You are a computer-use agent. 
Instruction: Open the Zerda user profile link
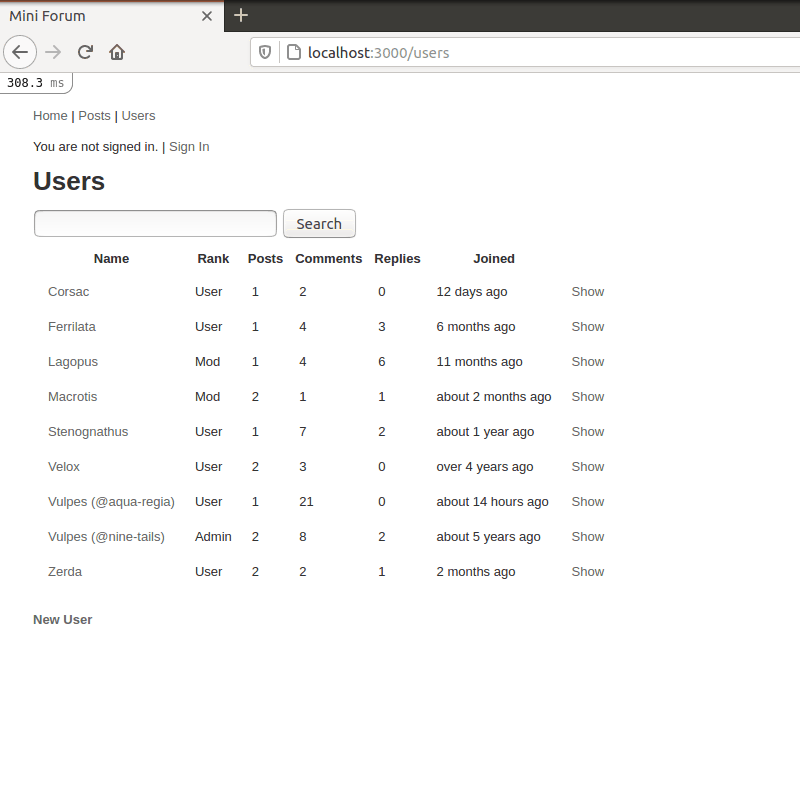click(x=65, y=572)
